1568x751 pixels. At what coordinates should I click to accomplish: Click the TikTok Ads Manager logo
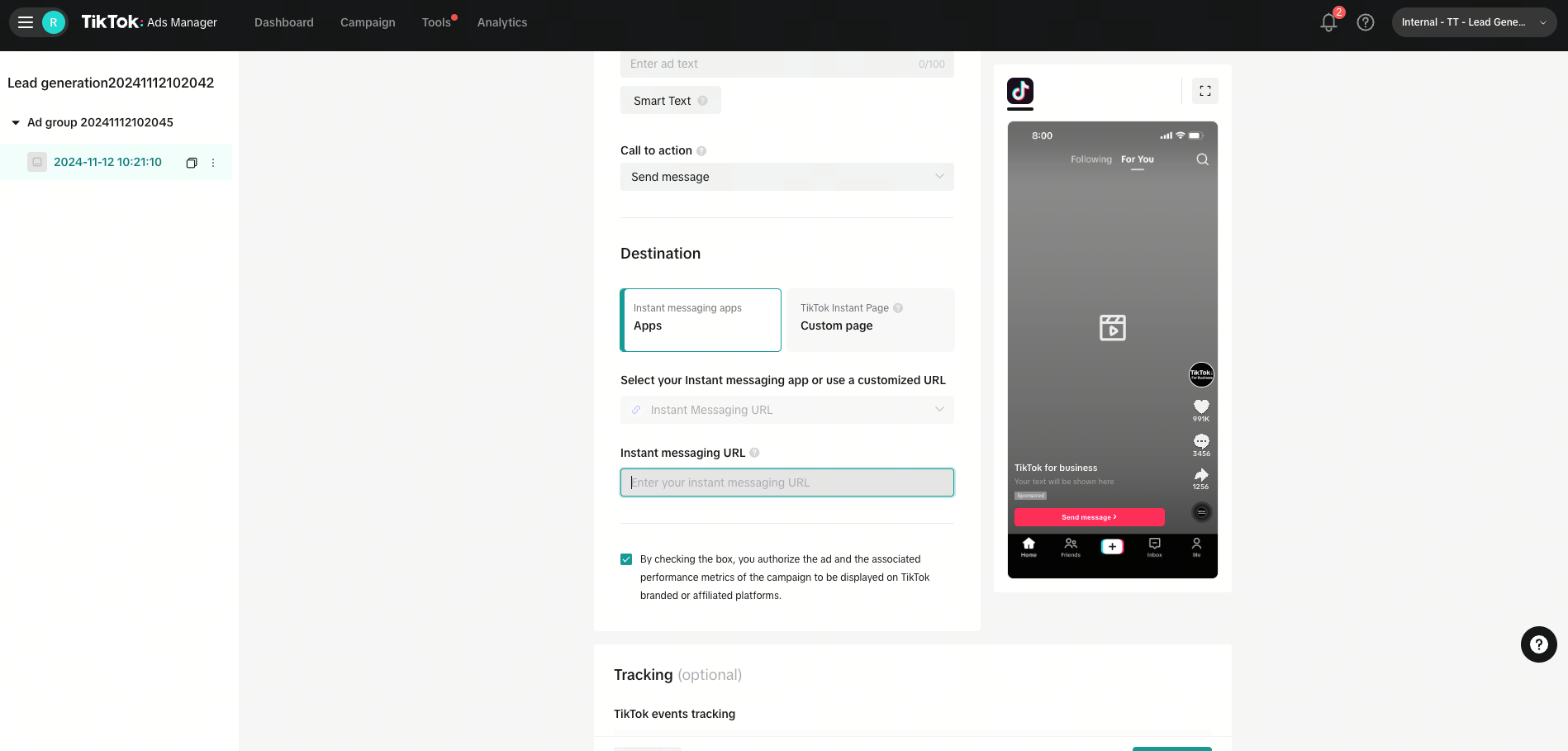[x=150, y=22]
